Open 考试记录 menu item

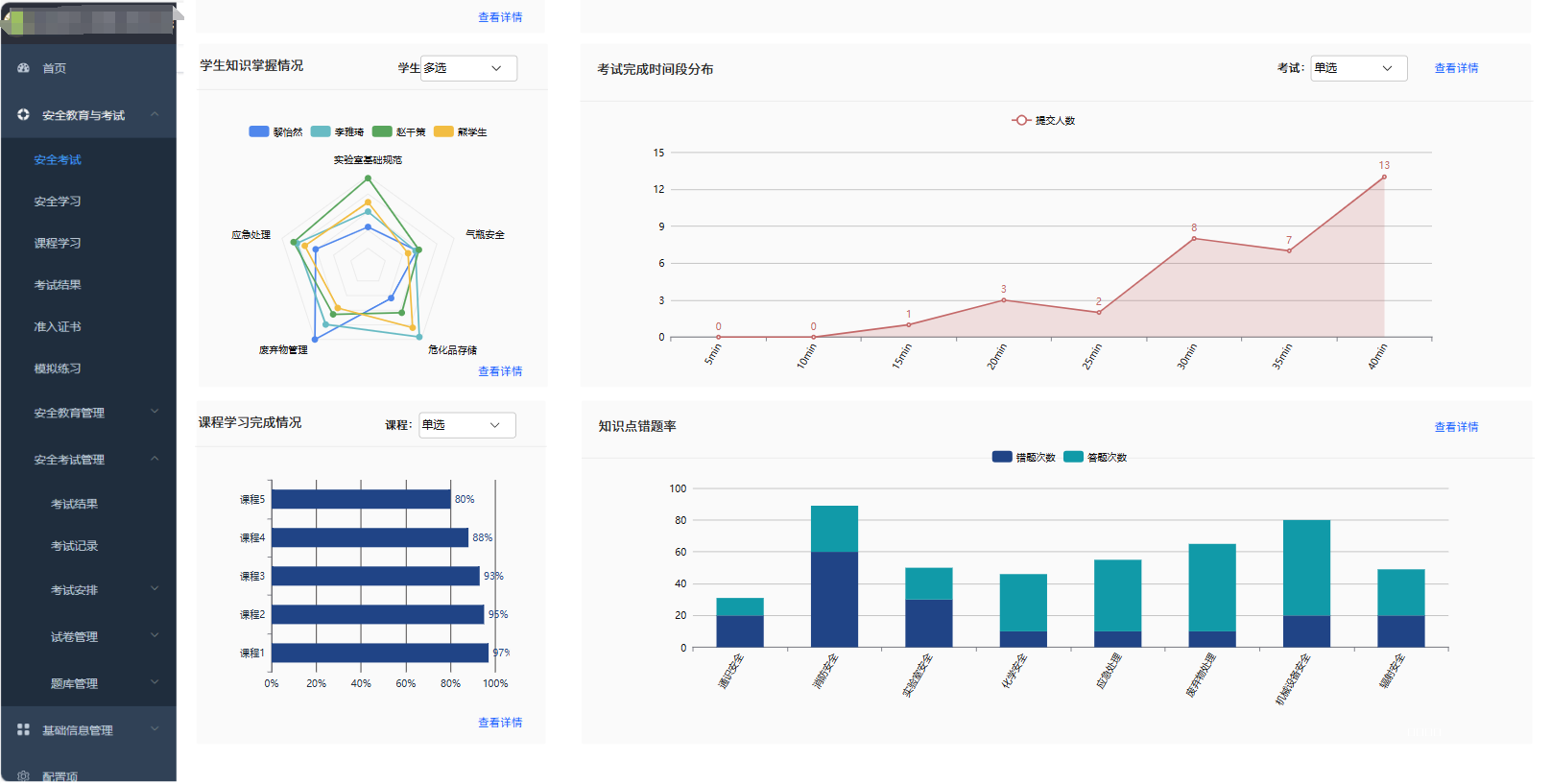74,546
